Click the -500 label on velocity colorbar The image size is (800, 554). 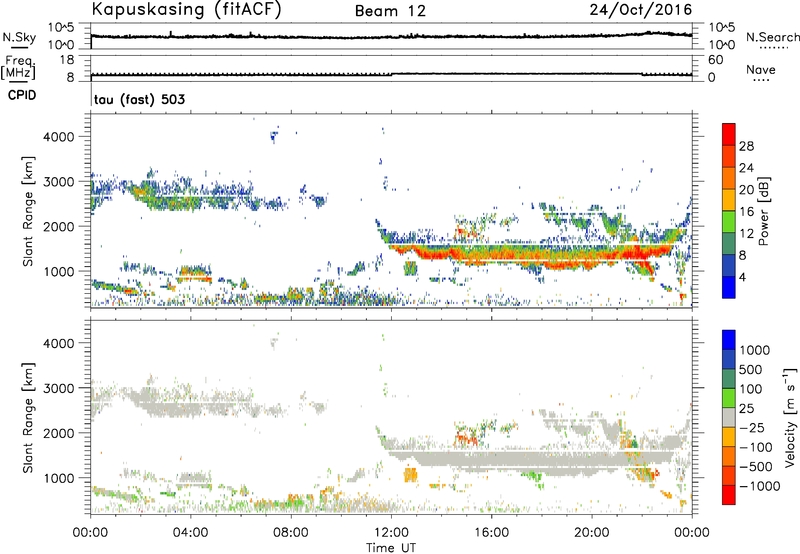tap(756, 467)
